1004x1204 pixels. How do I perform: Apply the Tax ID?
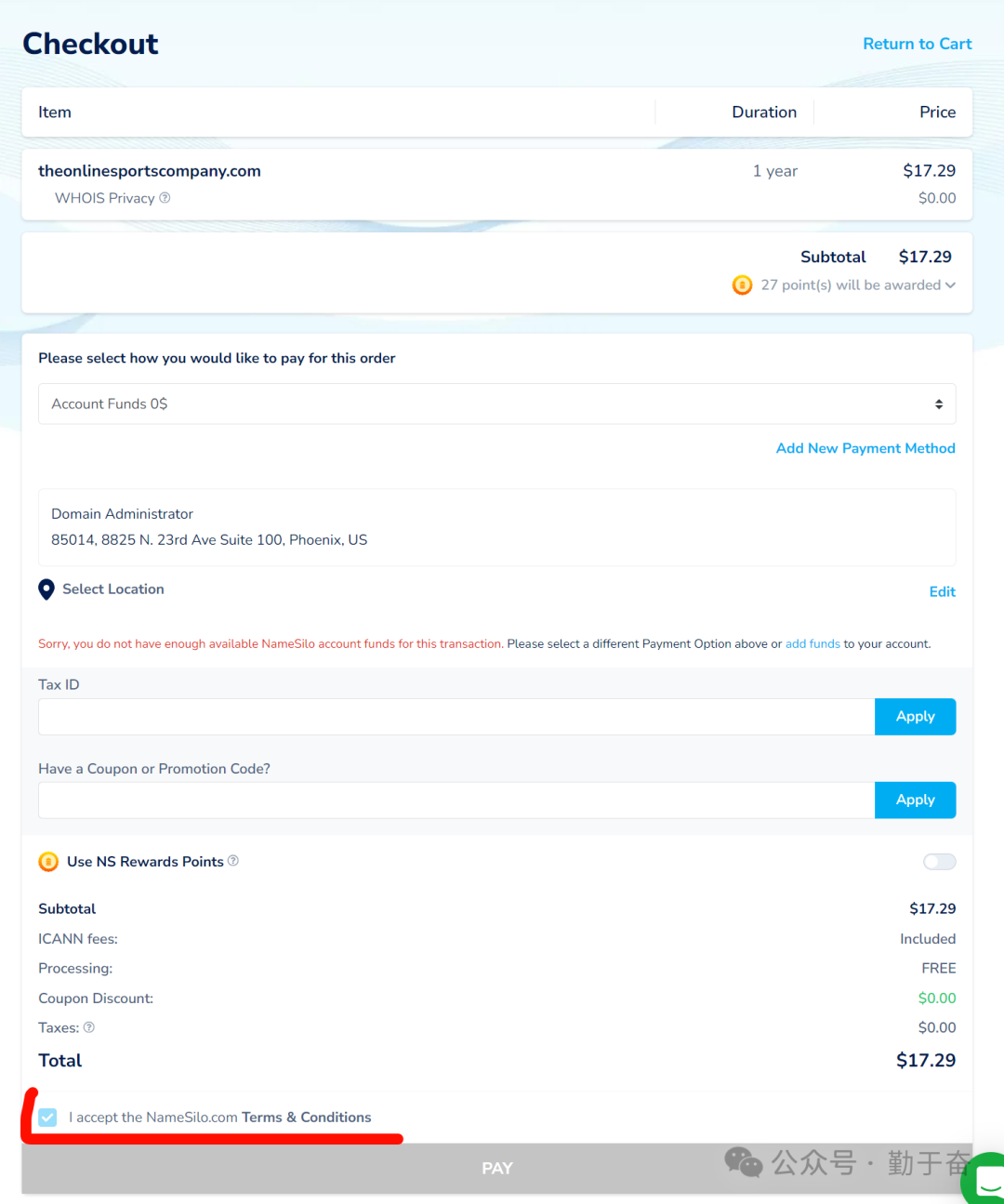(x=915, y=717)
